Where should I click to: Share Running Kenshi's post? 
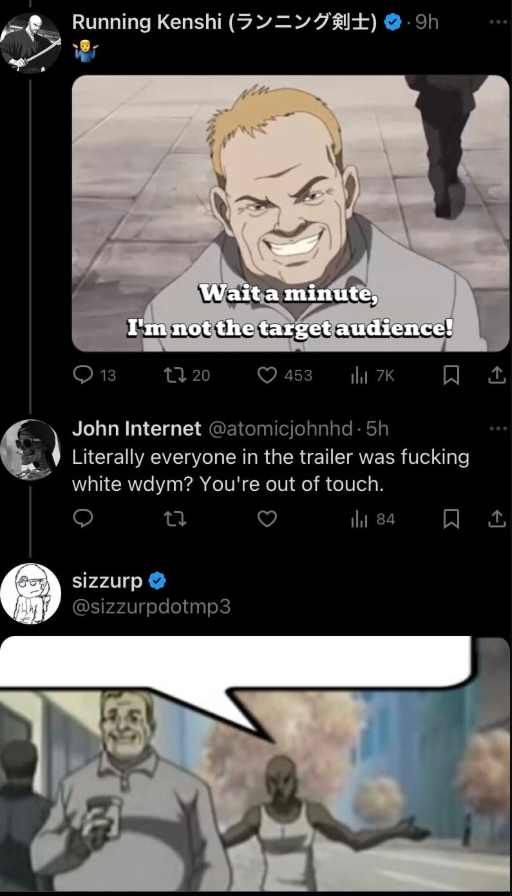tap(497, 375)
